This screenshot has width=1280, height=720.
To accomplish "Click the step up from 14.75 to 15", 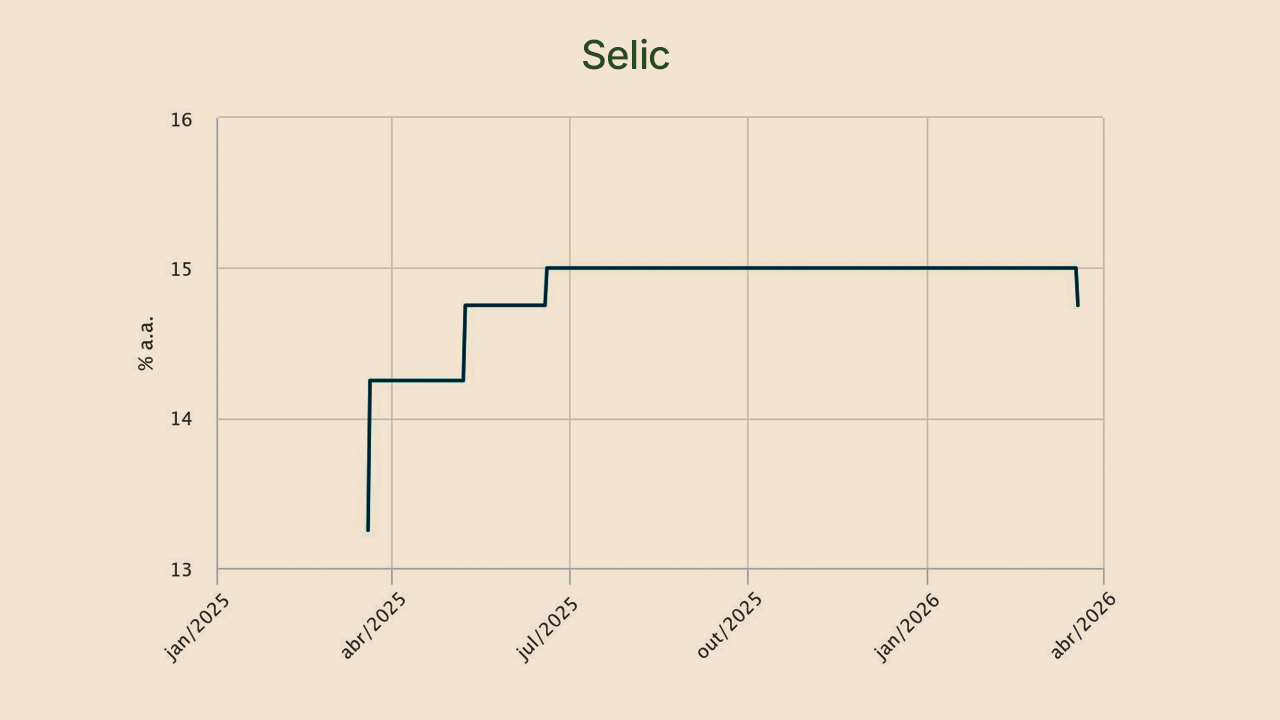I will coord(546,286).
